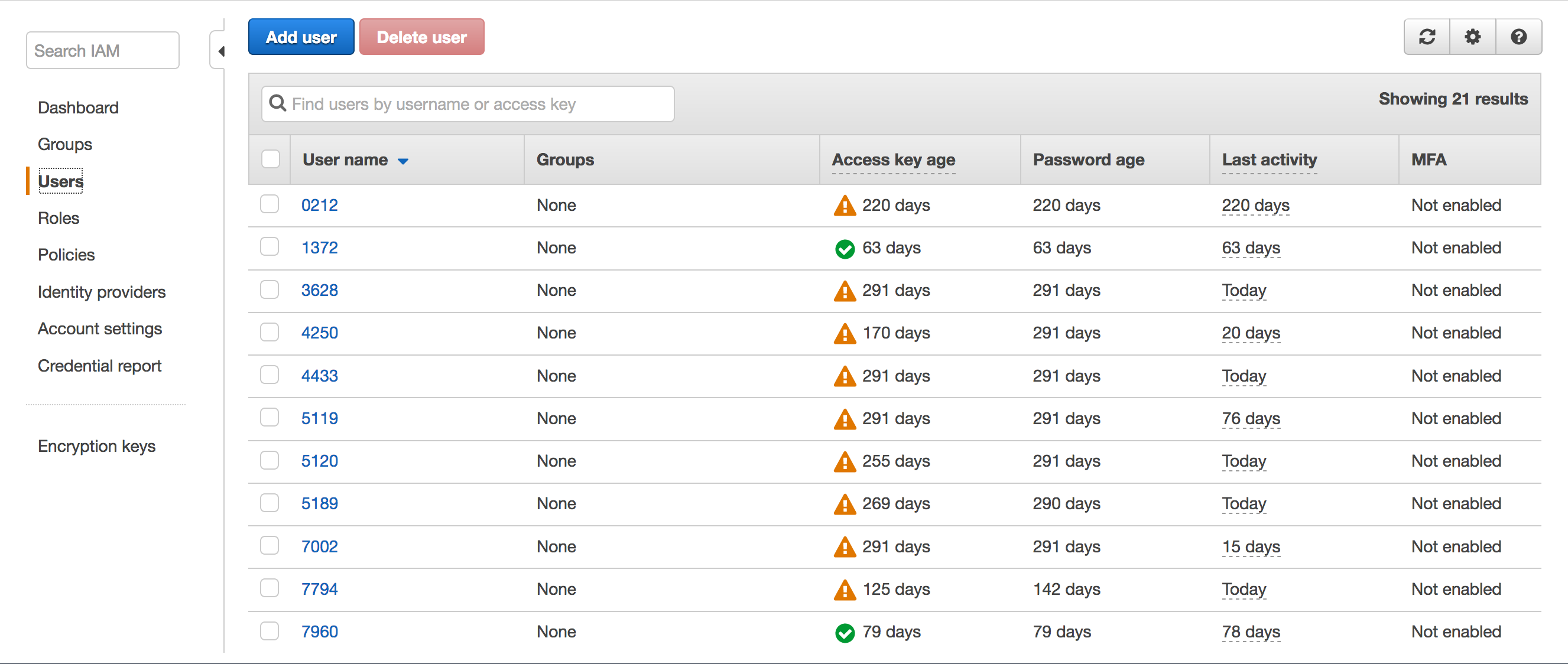Open the Dashboard menu item
This screenshot has height=664, width=1568.
(x=77, y=107)
